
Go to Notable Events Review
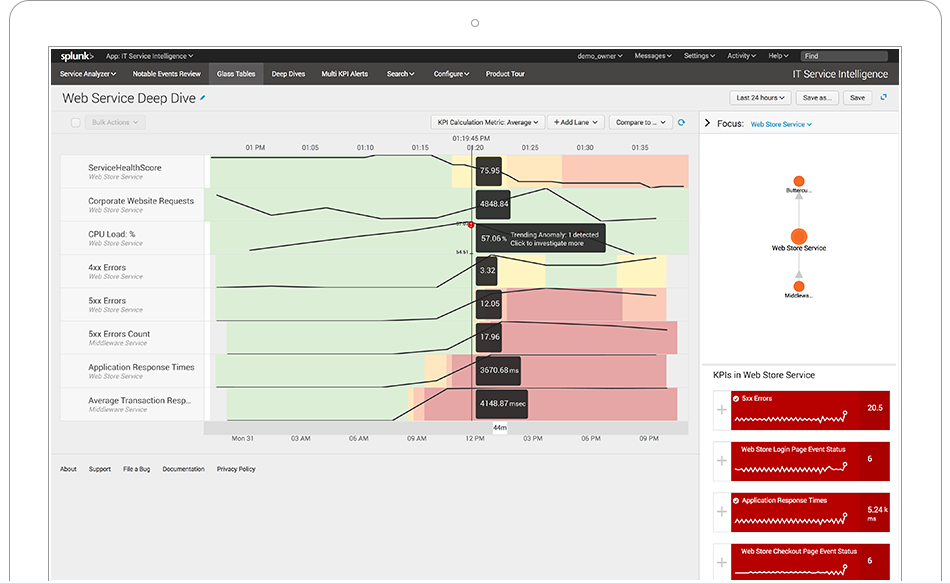coord(167,74)
